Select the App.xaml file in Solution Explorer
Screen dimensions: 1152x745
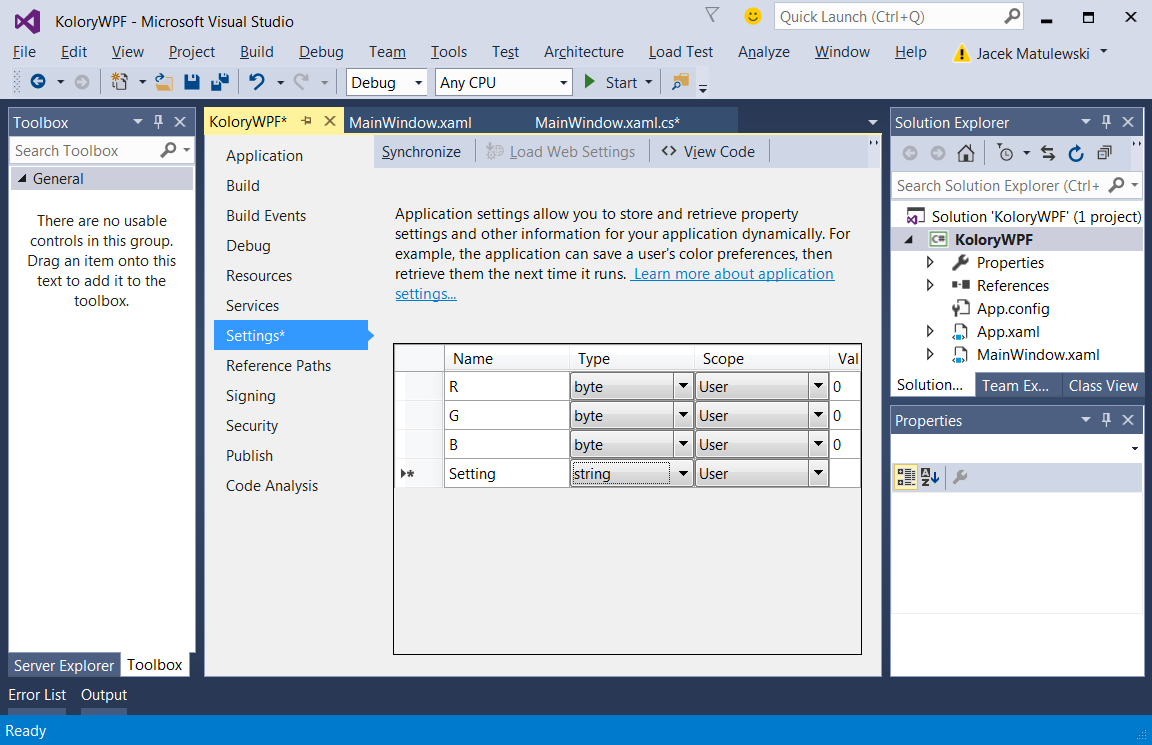click(1007, 331)
